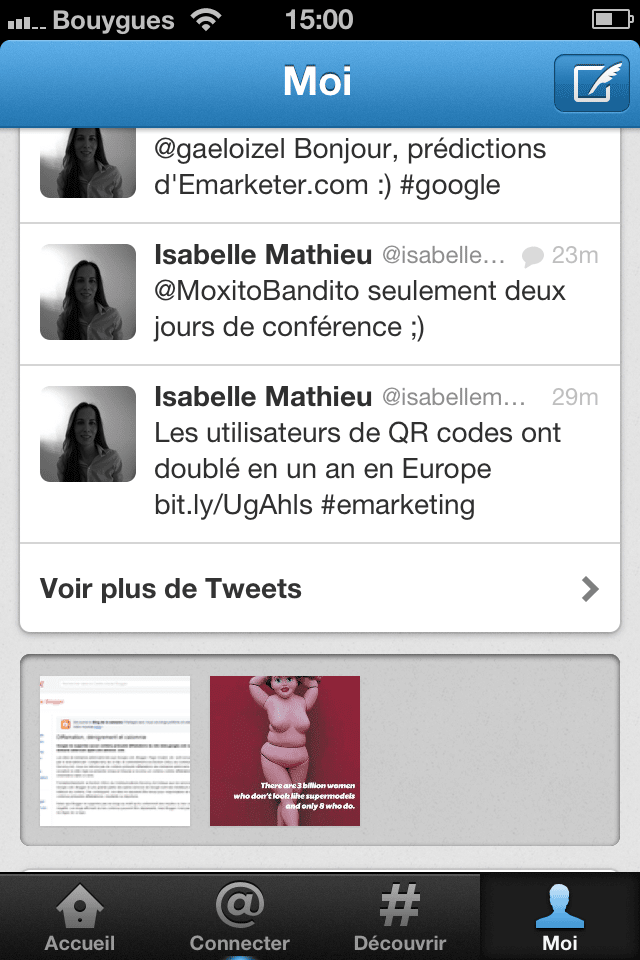This screenshot has height=960, width=640.
Task: Open the bit.ly/UgAhls link
Action: 233,505
